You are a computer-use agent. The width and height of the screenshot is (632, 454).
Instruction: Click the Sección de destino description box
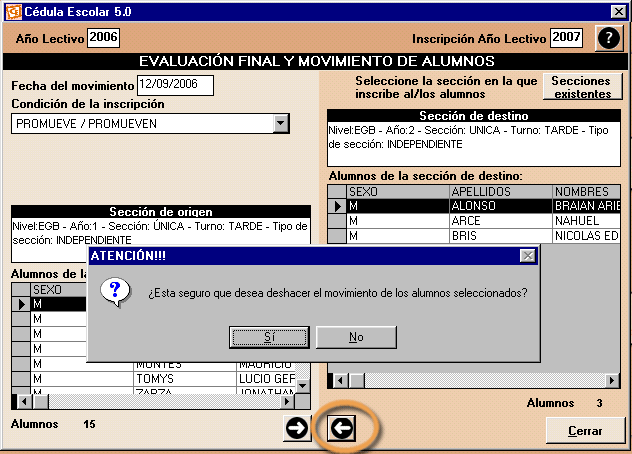click(474, 144)
